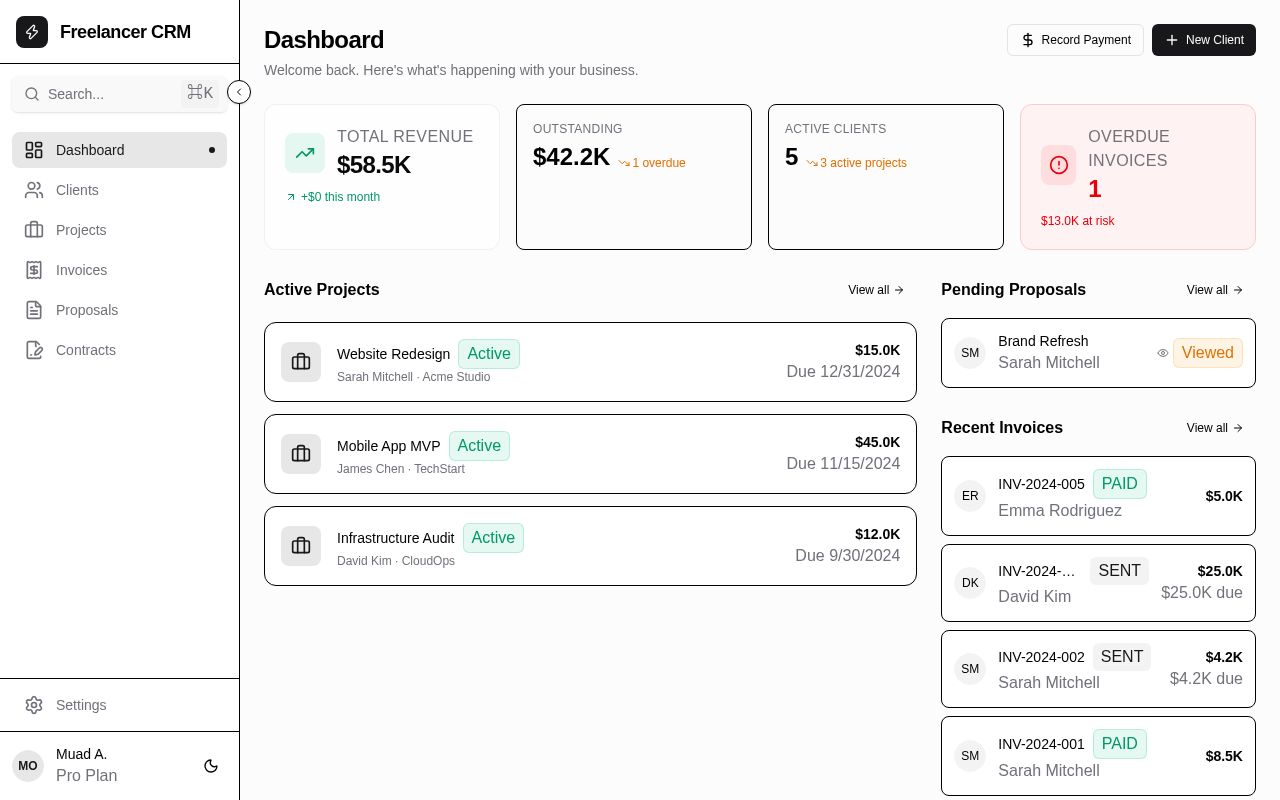This screenshot has height=800, width=1280.
Task: View all Pending Proposals
Action: 1215,290
